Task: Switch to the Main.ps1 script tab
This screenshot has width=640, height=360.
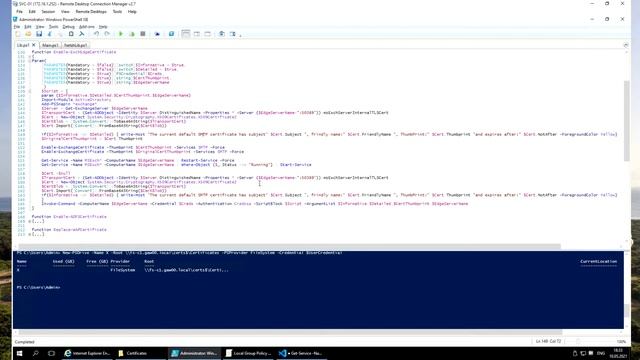Action: [x=50, y=45]
